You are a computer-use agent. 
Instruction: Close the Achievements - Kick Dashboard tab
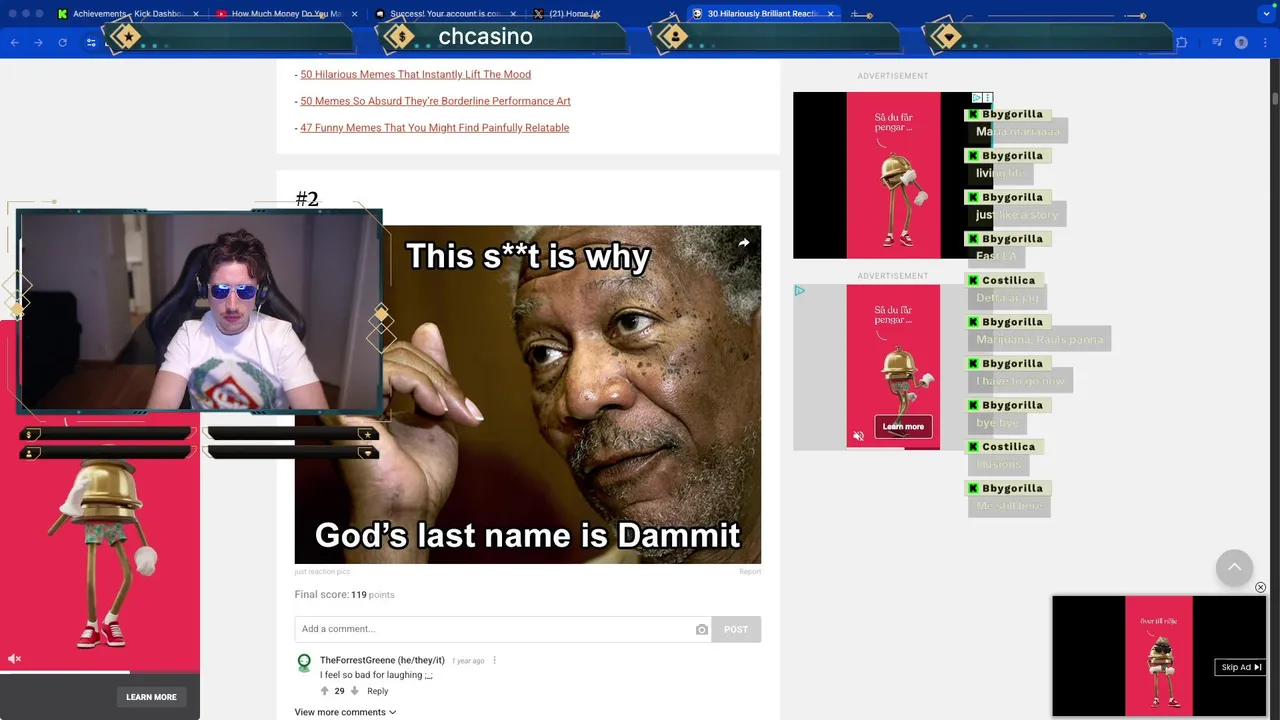195,14
